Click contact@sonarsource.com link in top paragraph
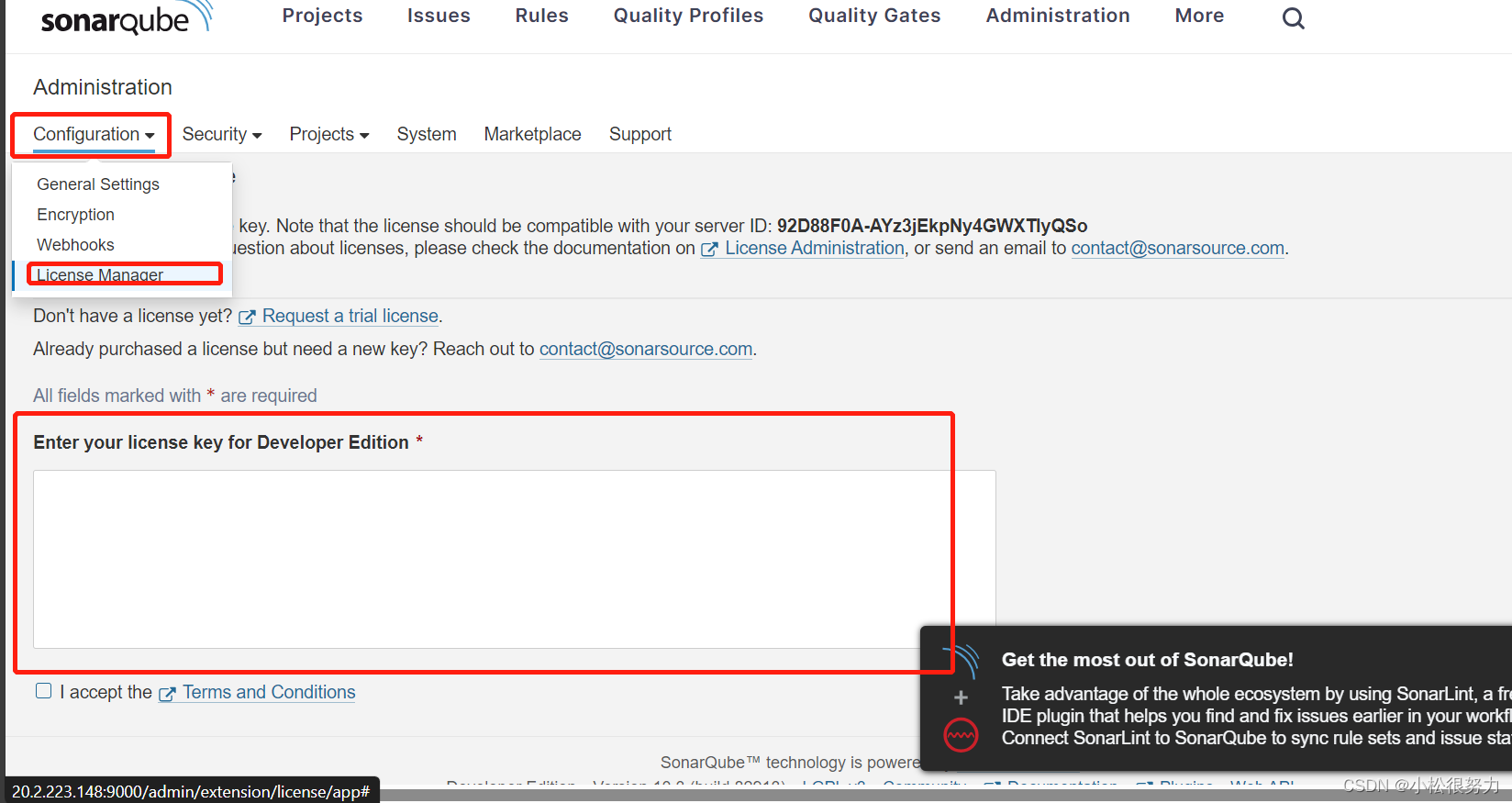Image resolution: width=1512 pixels, height=803 pixels. [x=1178, y=248]
